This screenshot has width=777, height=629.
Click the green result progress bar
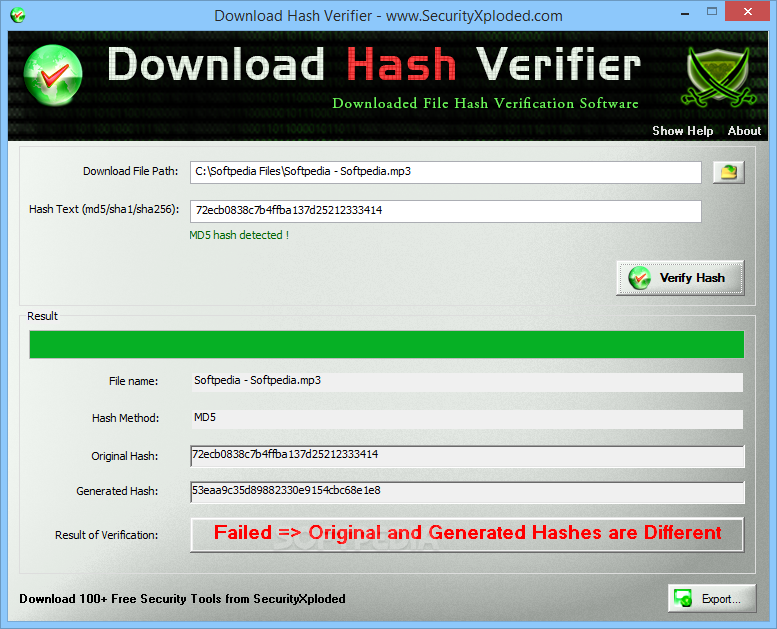(387, 344)
